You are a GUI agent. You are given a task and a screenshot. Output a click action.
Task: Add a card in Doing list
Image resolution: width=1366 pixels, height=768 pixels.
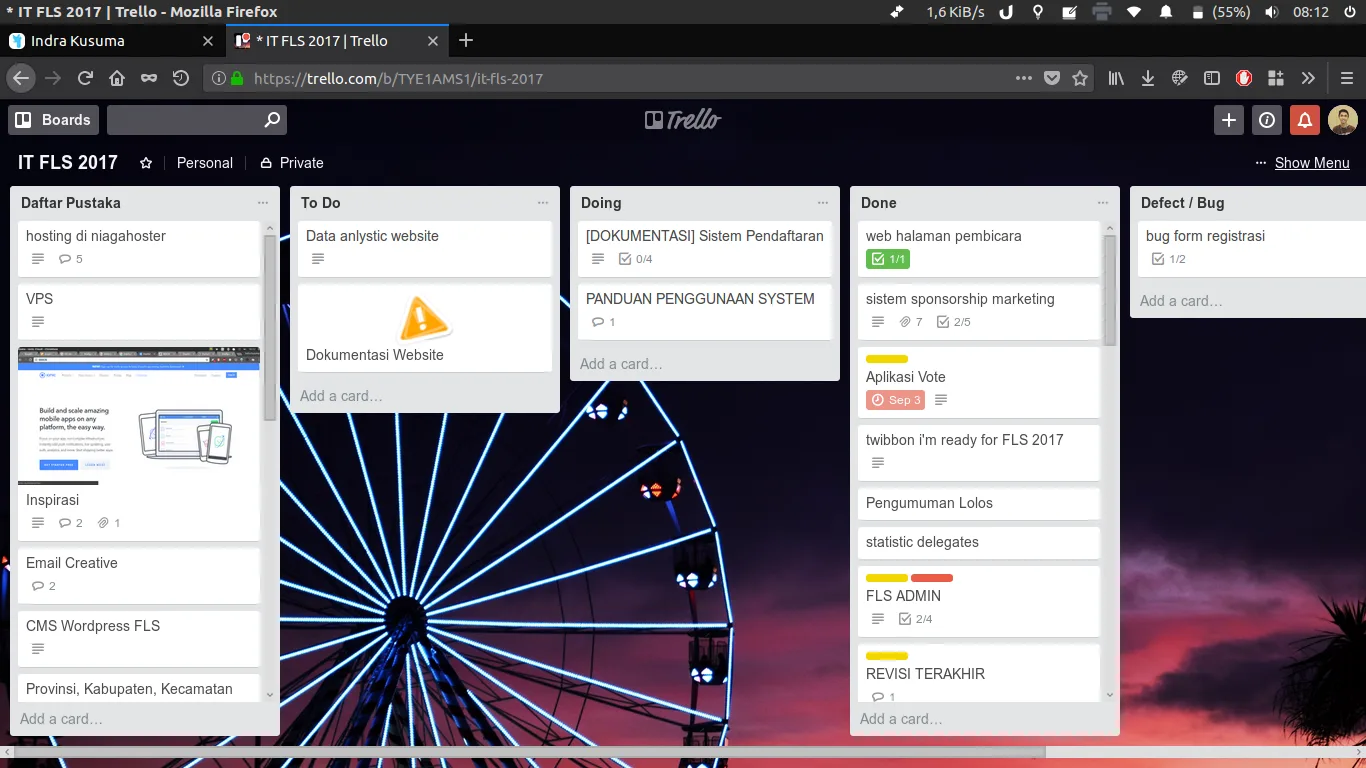621,364
